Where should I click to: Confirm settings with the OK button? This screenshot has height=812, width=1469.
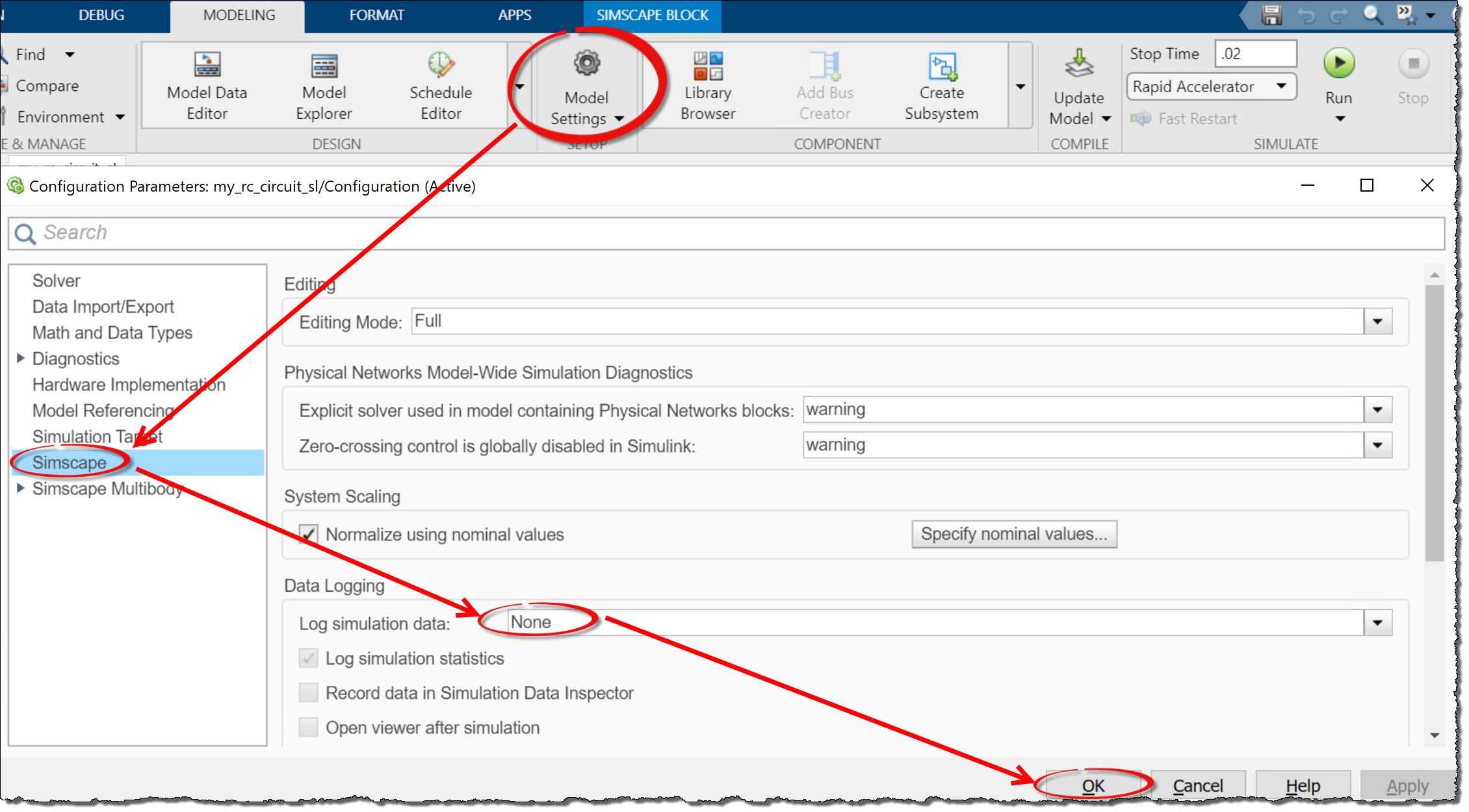point(1093,786)
